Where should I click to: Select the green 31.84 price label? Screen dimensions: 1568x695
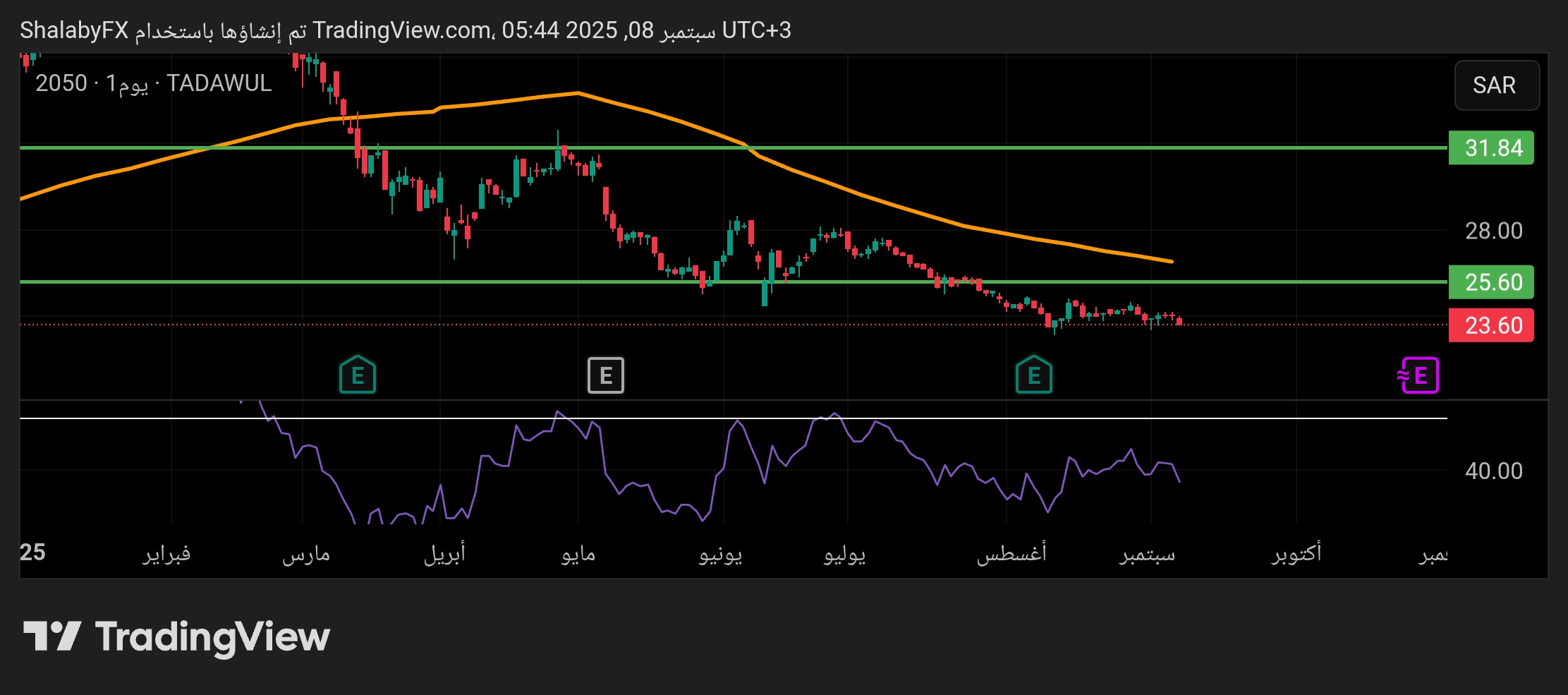tap(1491, 148)
